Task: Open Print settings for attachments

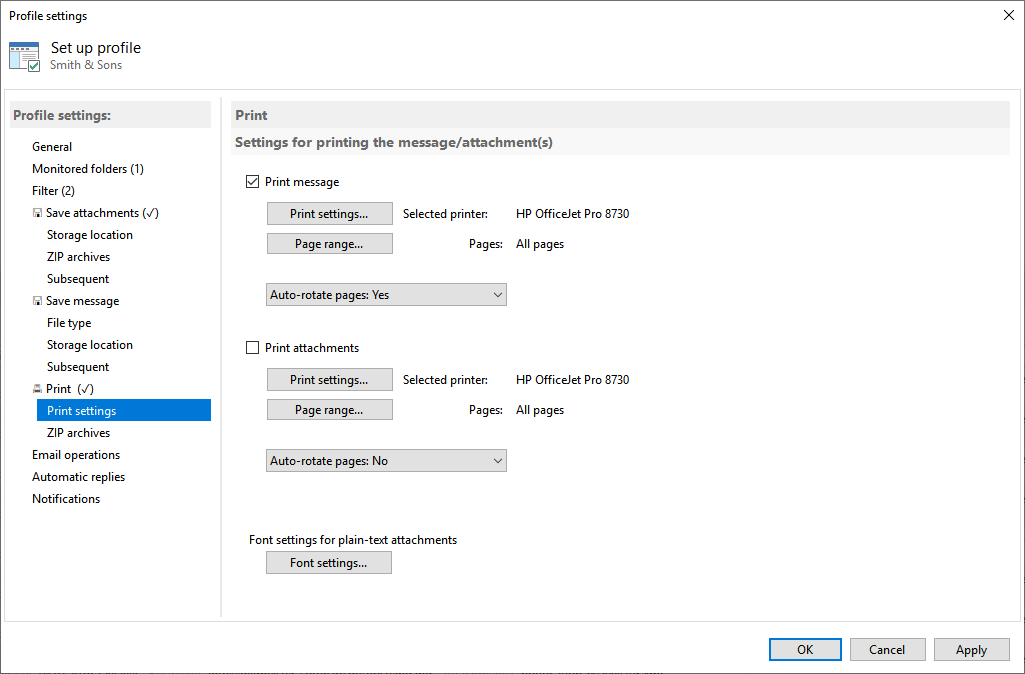Action: (x=329, y=379)
